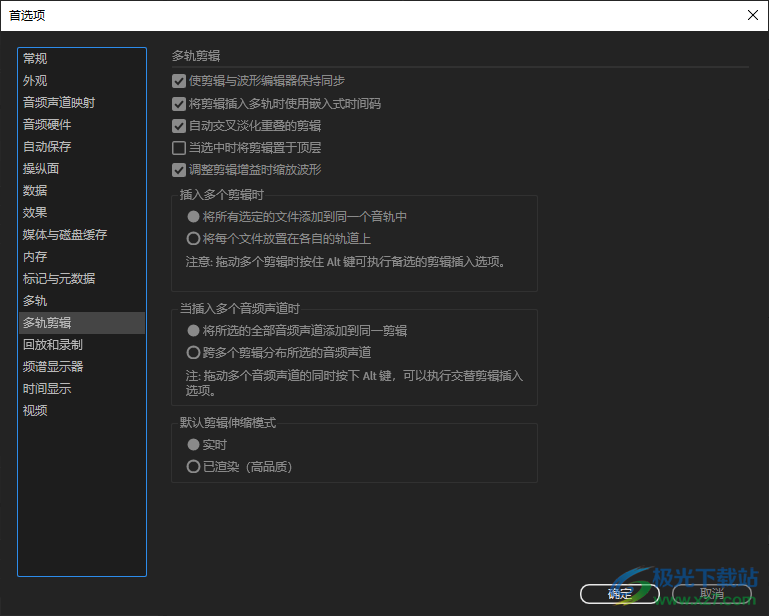Open 视频 preferences

[x=82, y=411]
